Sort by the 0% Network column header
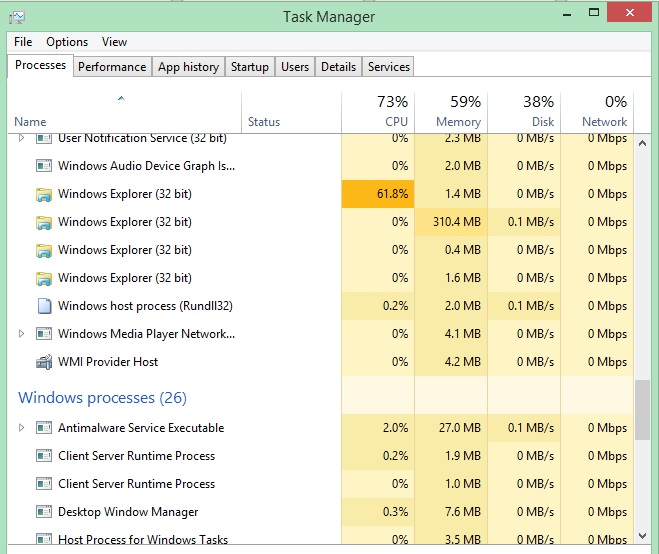The image size is (659, 554). point(597,113)
